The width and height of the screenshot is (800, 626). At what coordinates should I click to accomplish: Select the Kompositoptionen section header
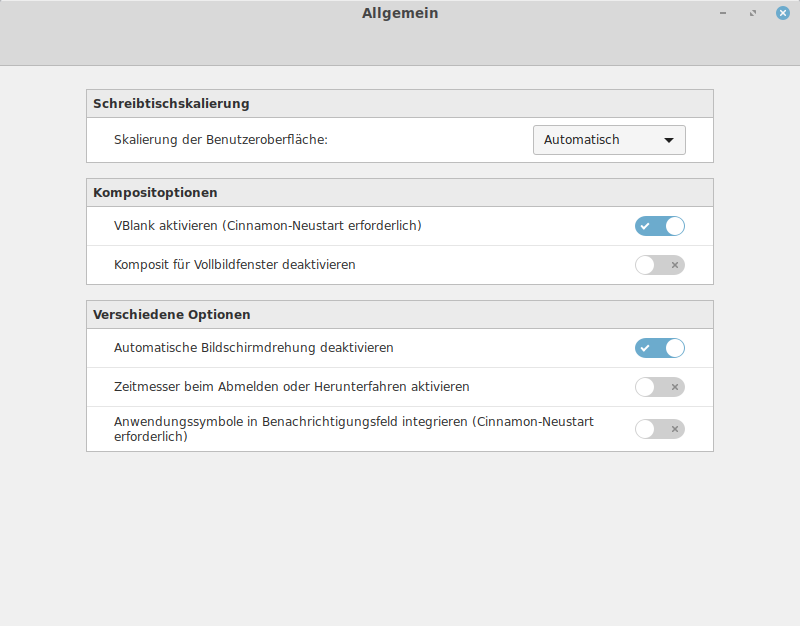coord(155,192)
